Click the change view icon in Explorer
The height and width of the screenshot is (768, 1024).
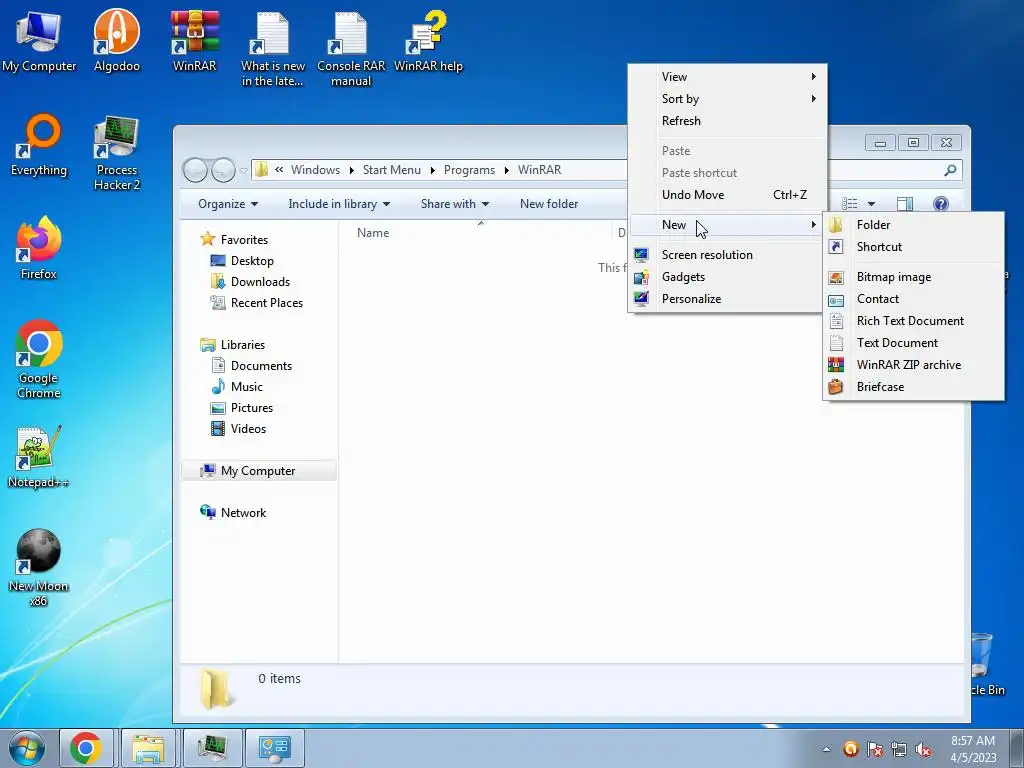pyautogui.click(x=850, y=204)
